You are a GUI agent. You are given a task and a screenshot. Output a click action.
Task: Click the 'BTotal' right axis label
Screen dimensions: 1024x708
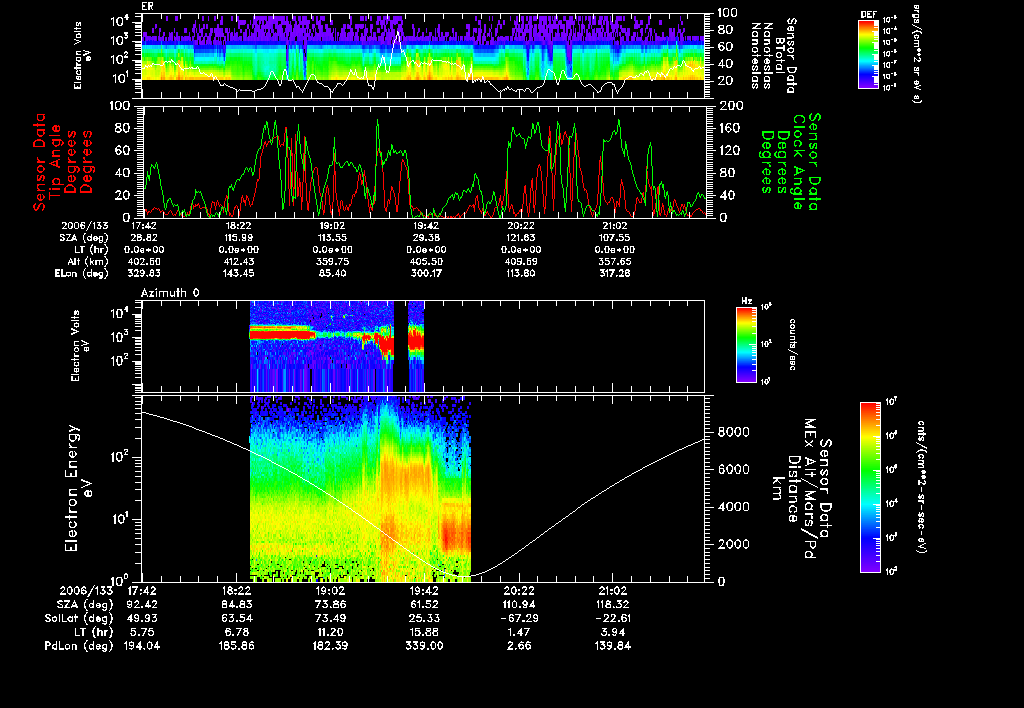point(779,55)
